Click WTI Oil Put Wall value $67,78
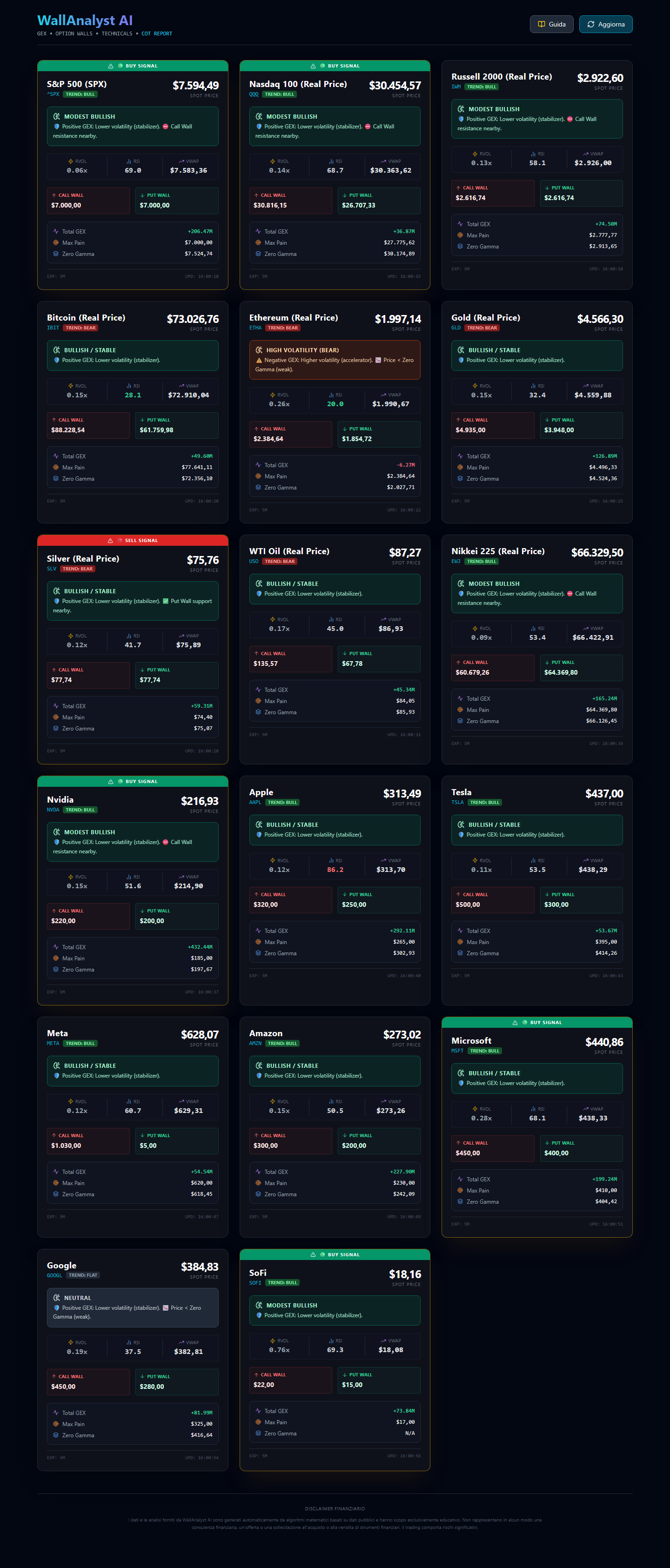Viewport: 670px width, 1568px height. pos(352,664)
